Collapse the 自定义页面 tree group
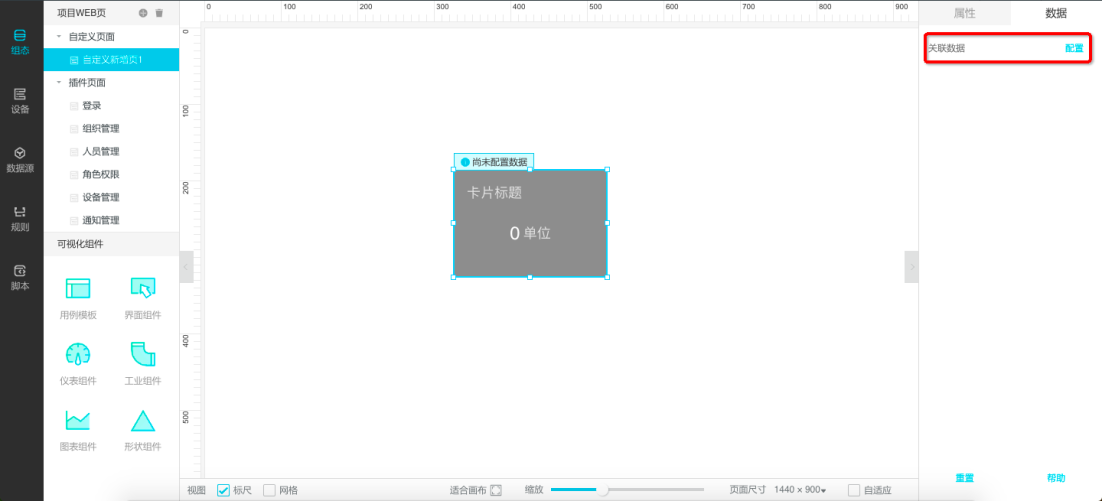Image resolution: width=1102 pixels, height=501 pixels. (x=59, y=36)
